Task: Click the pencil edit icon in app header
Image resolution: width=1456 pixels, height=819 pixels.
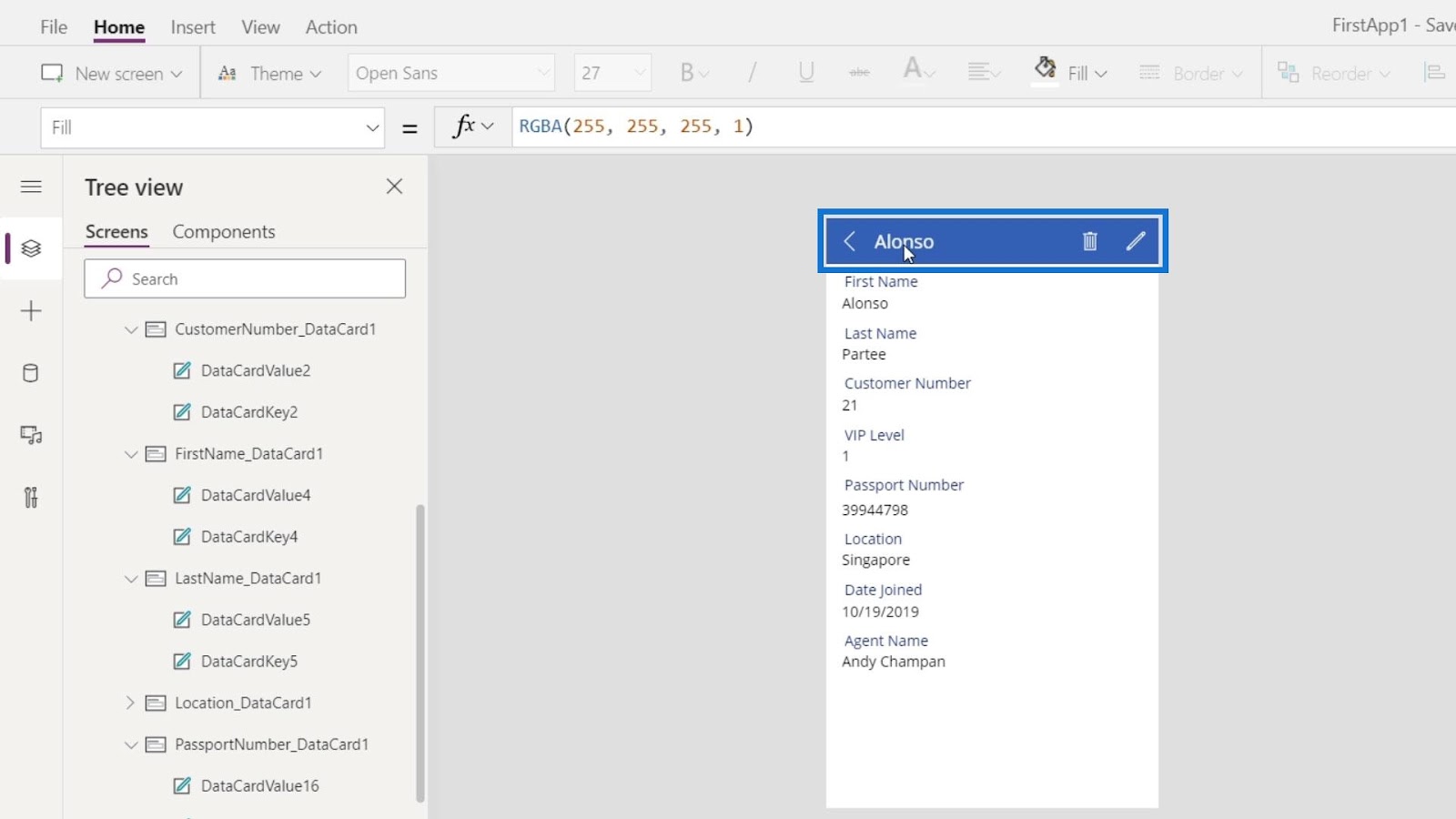Action: pyautogui.click(x=1136, y=241)
